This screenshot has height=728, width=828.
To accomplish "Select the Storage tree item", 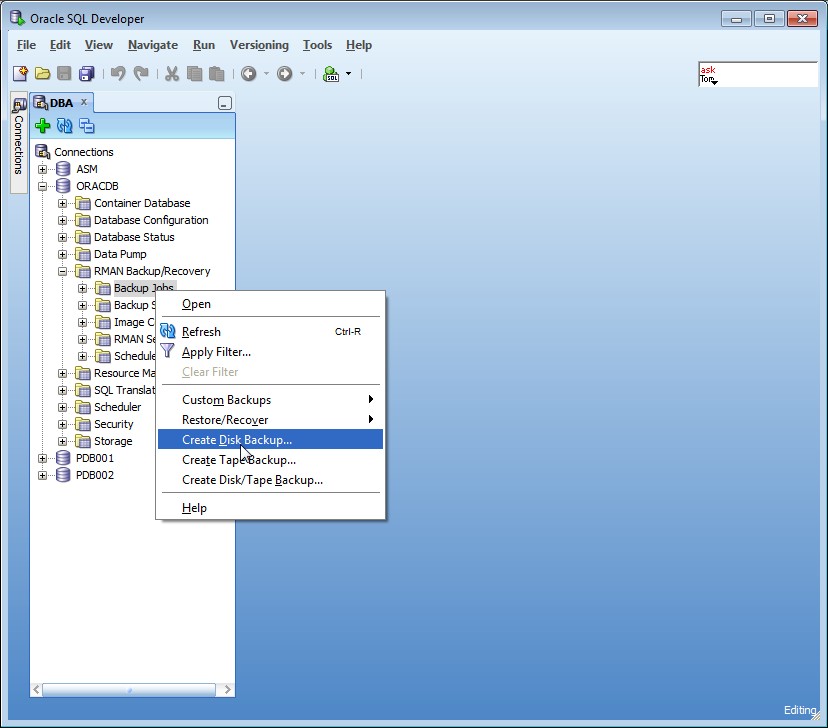I will point(113,441).
